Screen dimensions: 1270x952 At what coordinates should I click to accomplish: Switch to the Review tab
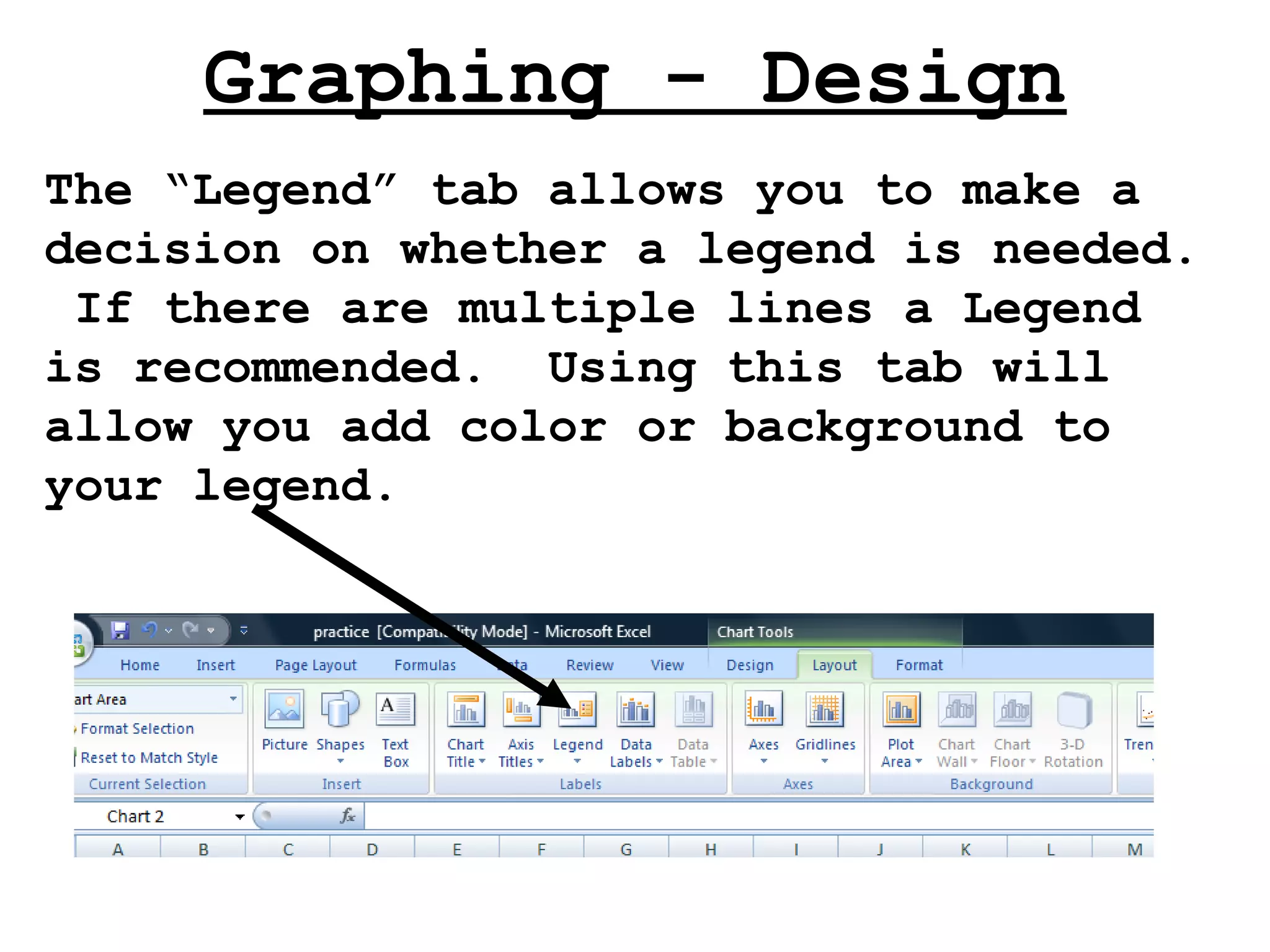pyautogui.click(x=590, y=665)
